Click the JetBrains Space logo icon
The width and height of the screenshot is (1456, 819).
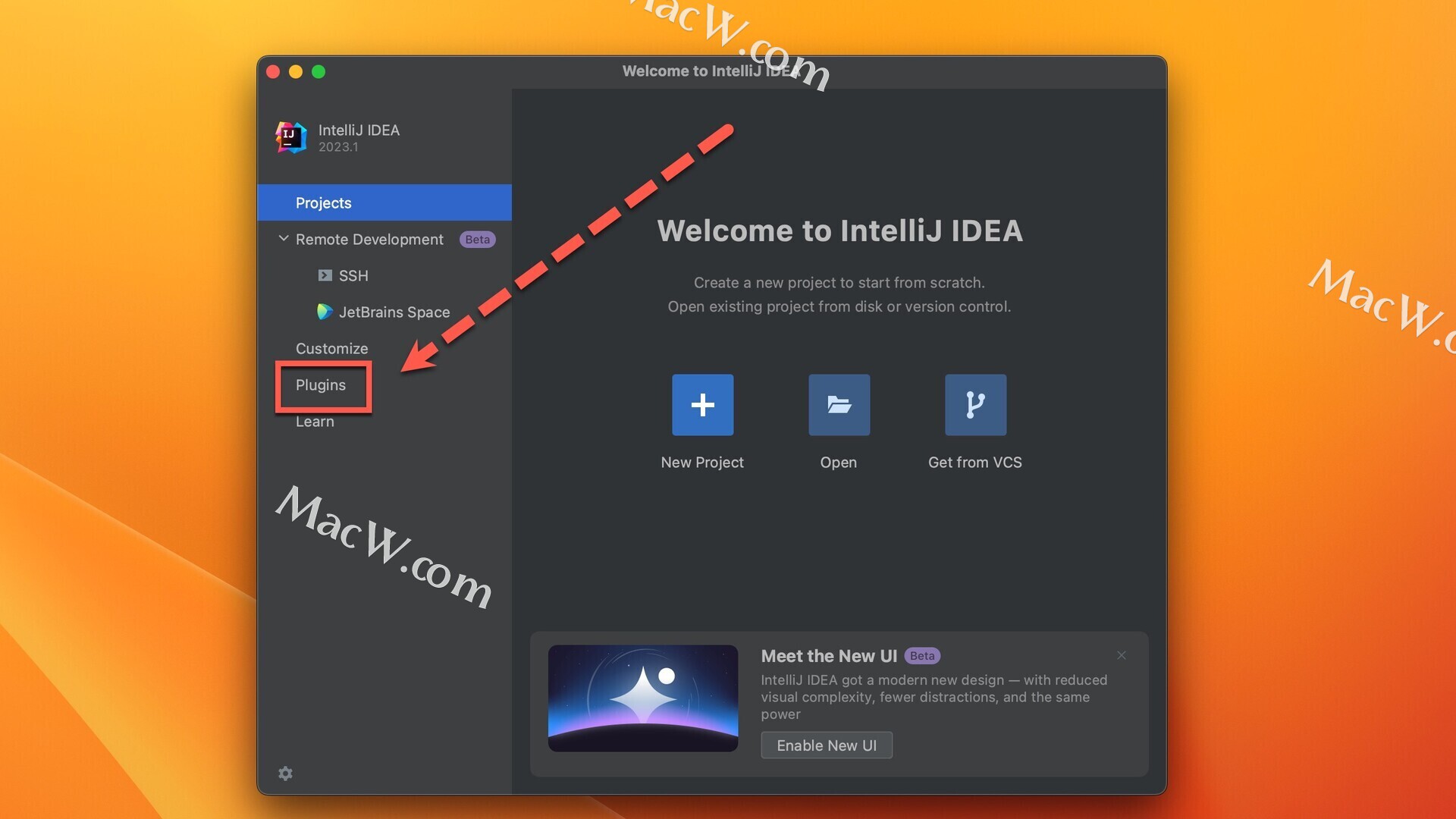click(x=325, y=312)
